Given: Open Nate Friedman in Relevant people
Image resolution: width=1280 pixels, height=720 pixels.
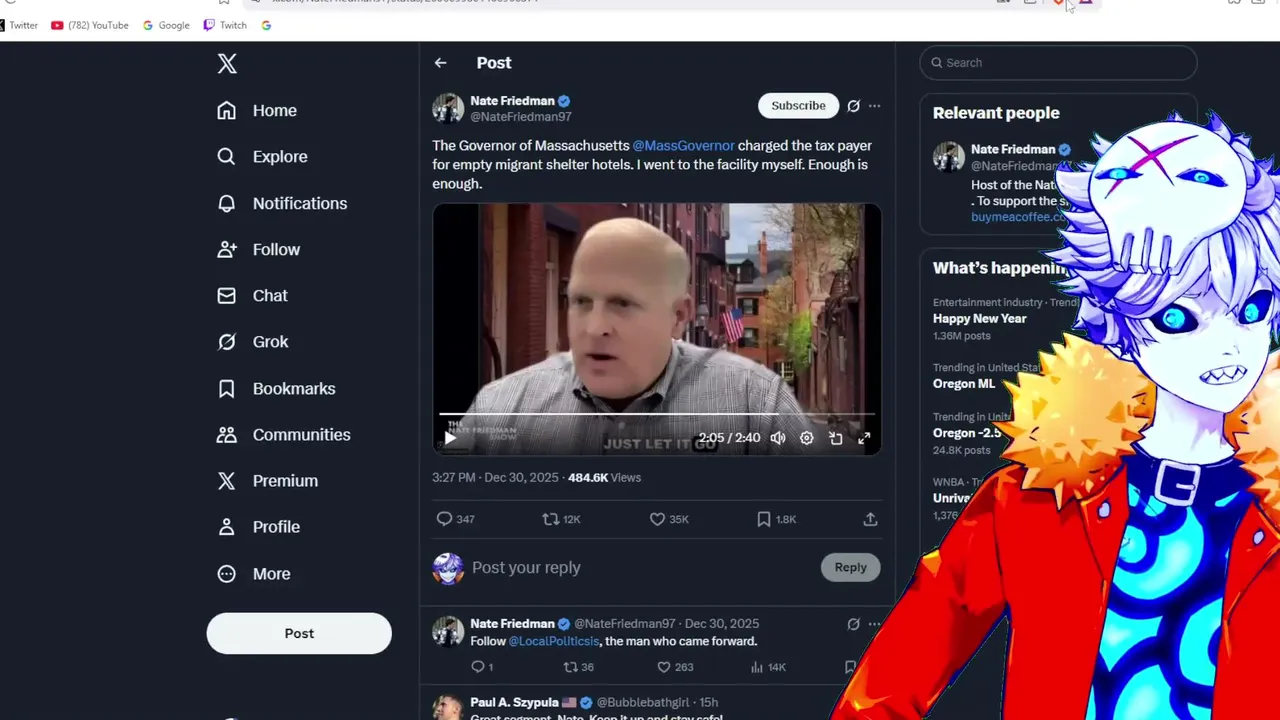Looking at the screenshot, I should 1013,149.
